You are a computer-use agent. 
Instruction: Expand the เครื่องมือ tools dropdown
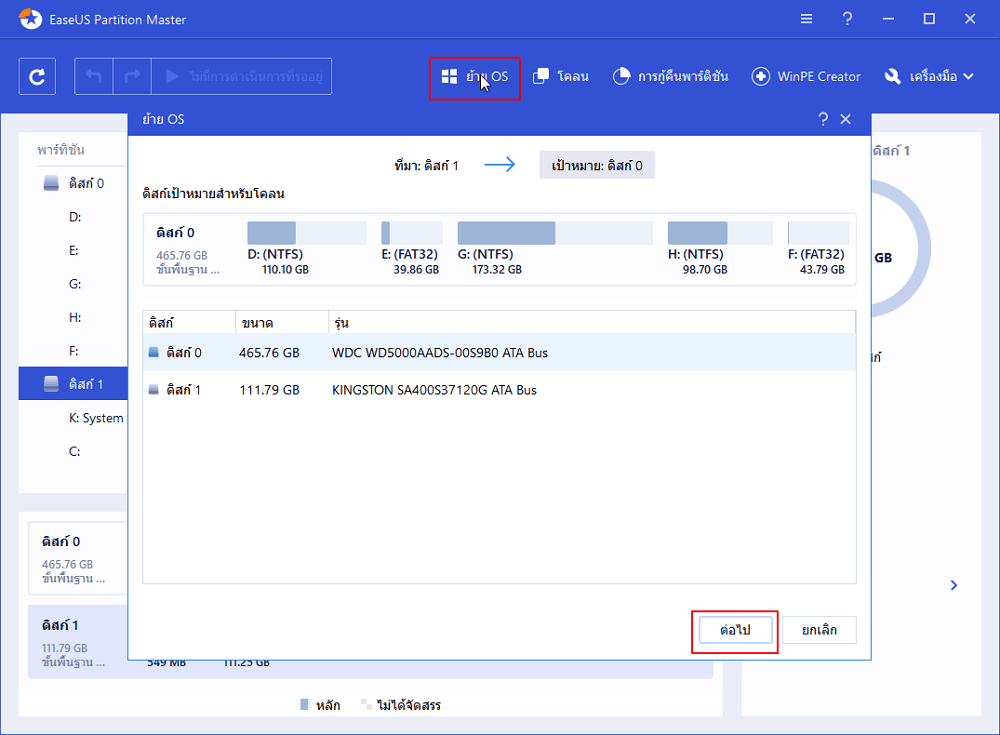(x=929, y=77)
